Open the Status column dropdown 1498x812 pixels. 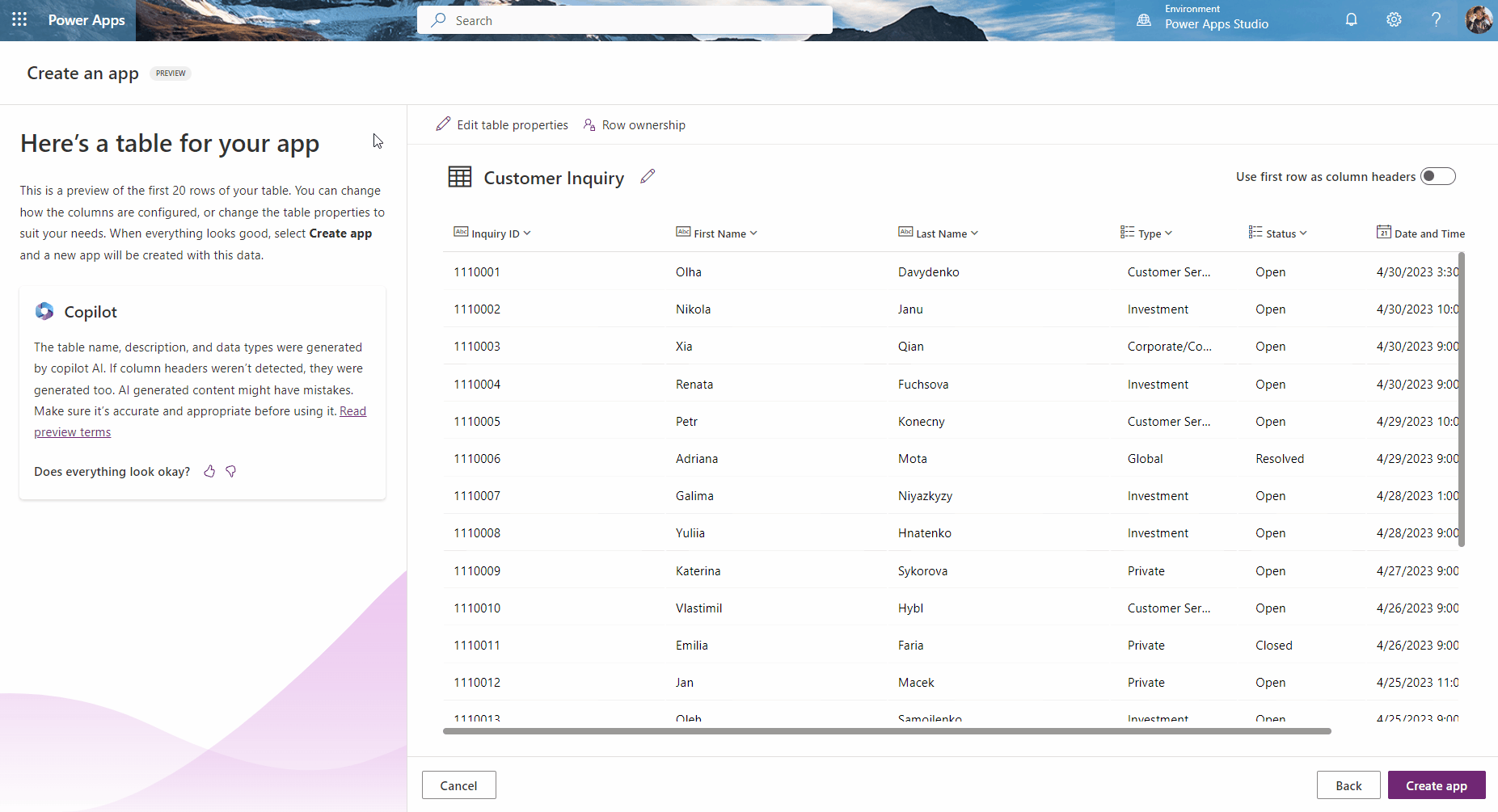point(1302,233)
